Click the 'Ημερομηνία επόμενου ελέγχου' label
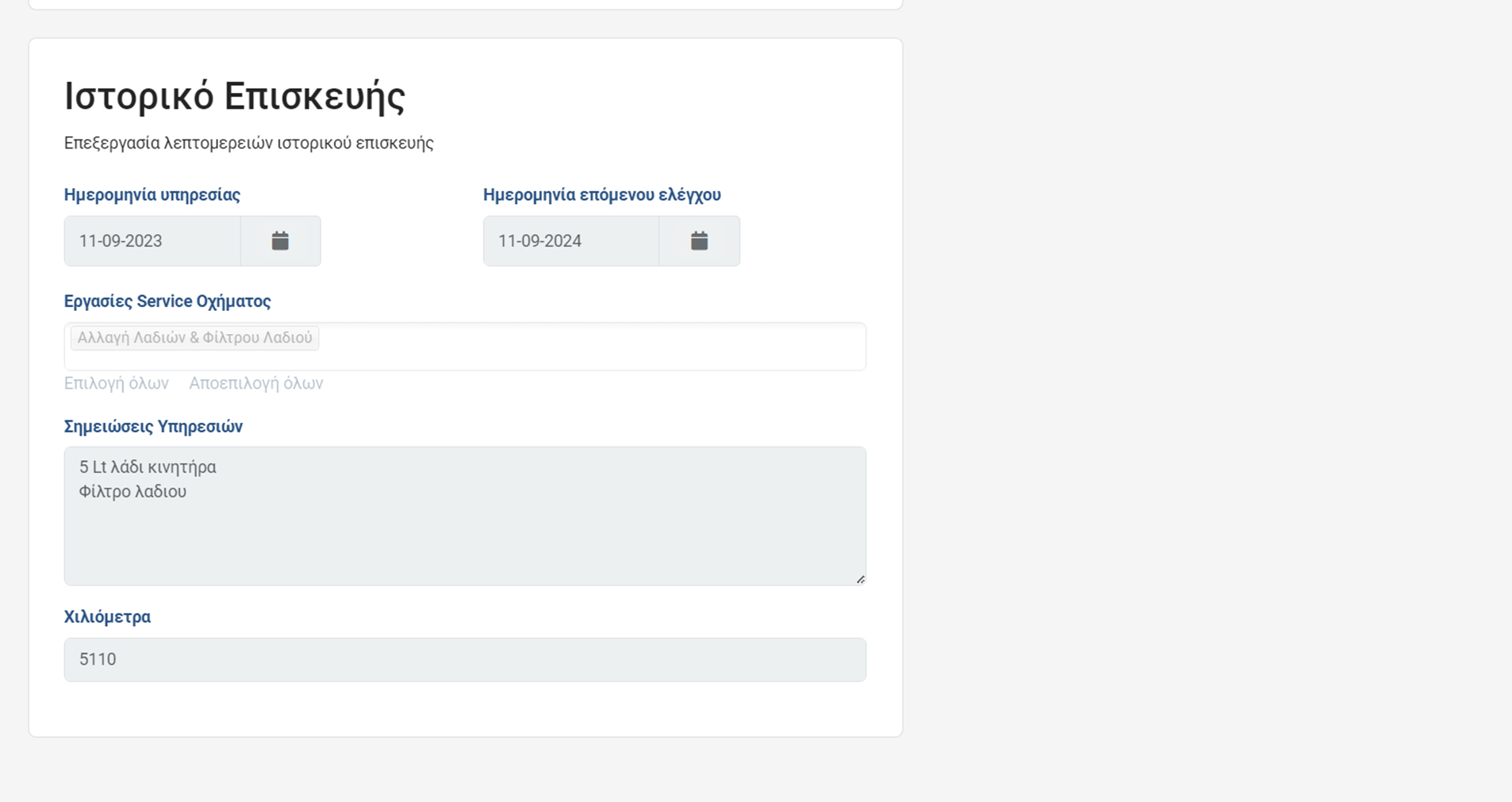1512x802 pixels. [x=601, y=195]
